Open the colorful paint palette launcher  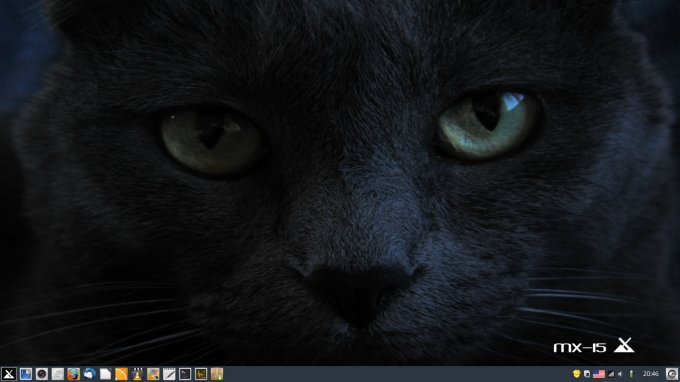click(153, 374)
